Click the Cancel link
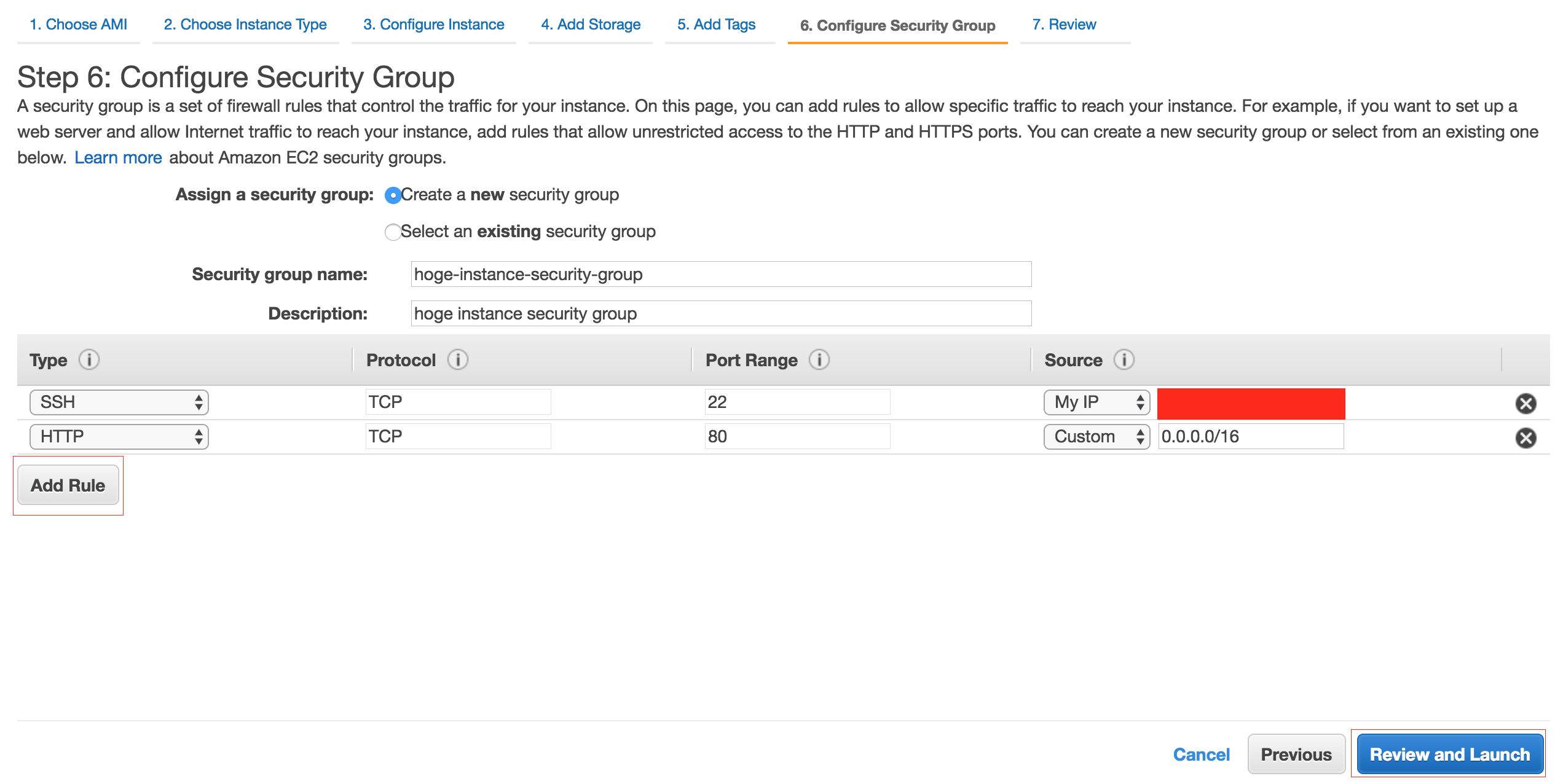The image size is (1555, 784). tap(1201, 755)
